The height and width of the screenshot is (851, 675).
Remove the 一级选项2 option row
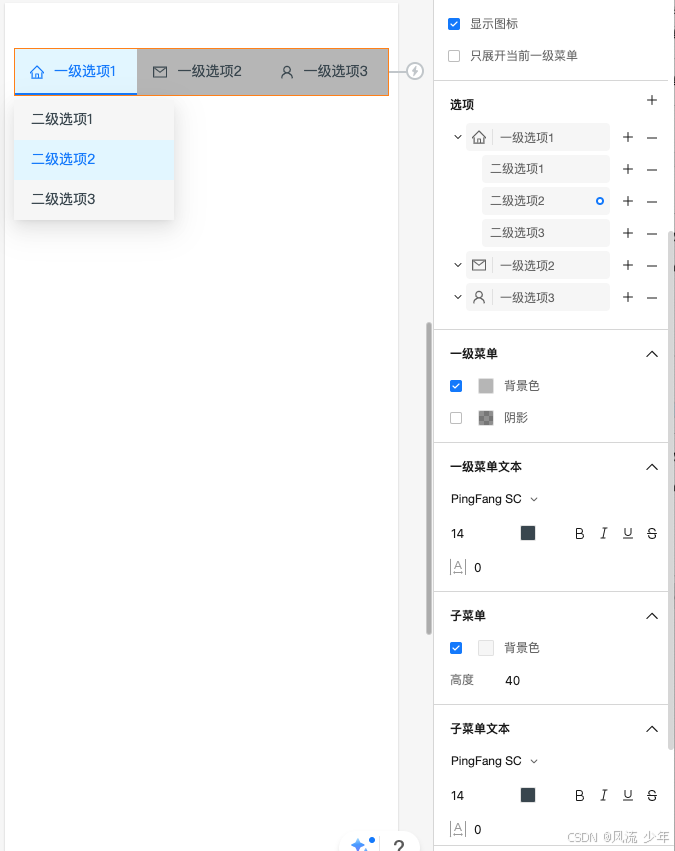(x=652, y=266)
